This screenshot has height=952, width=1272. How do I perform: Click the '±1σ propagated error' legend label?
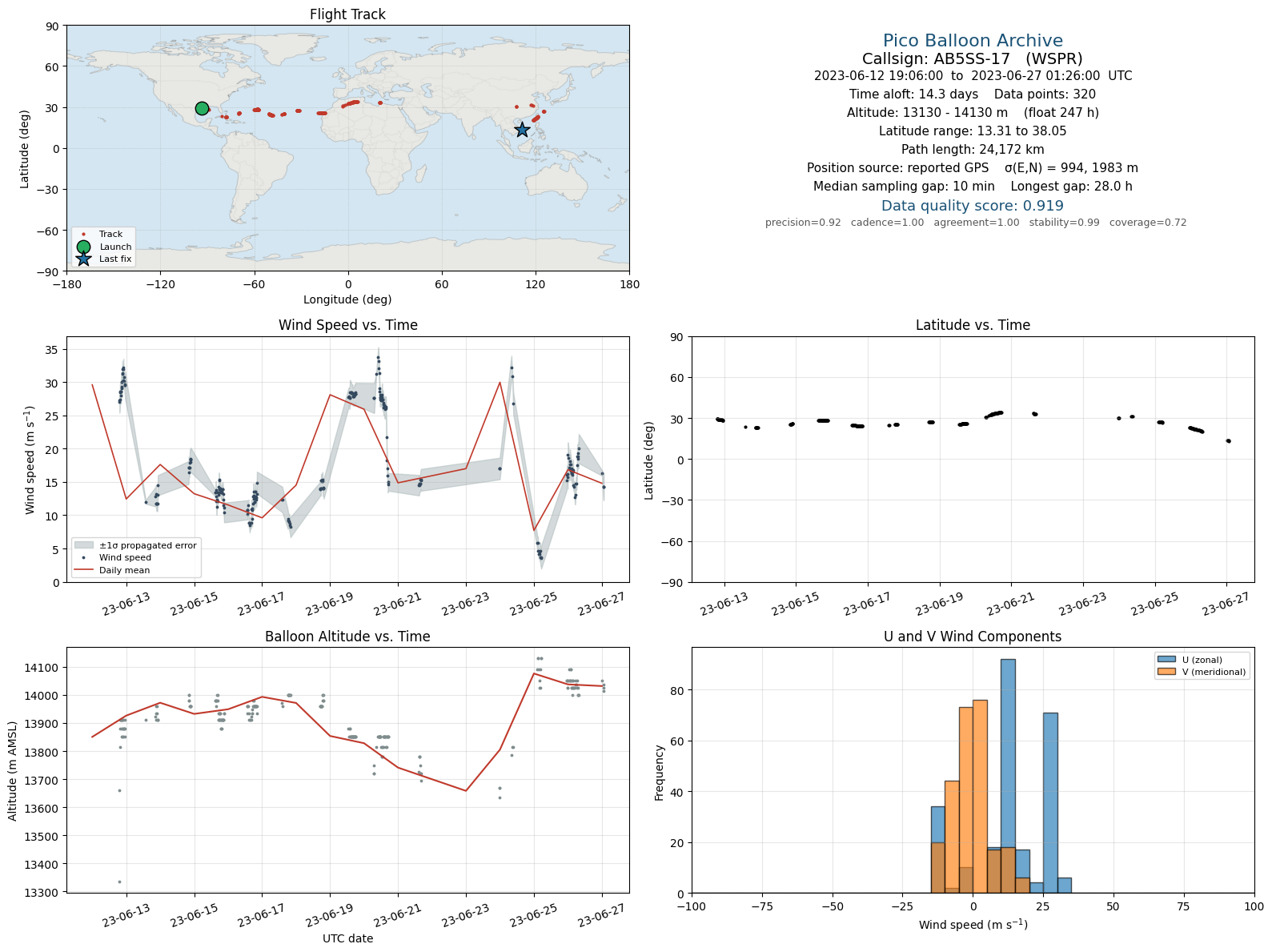148,545
